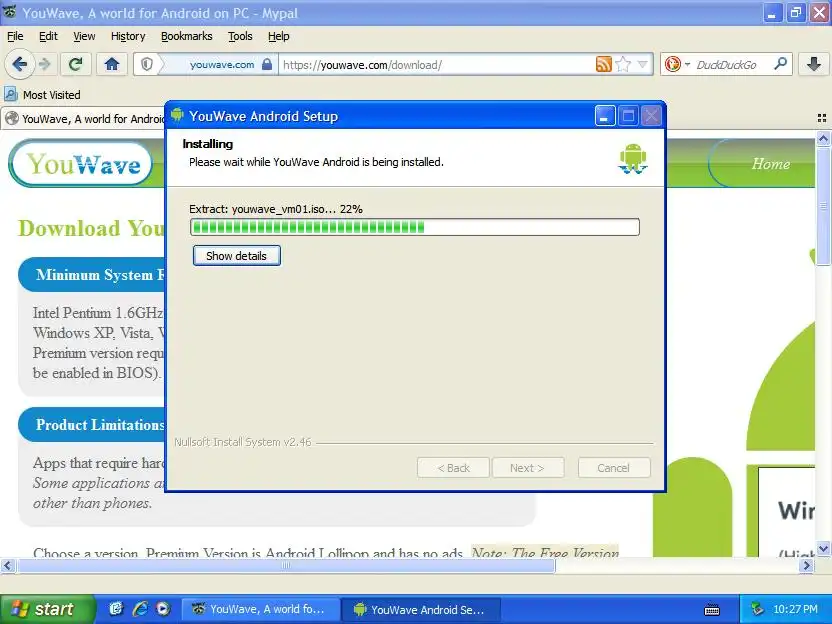
Task: Open the DuckDuckGo search engine selector
Action: (x=677, y=65)
